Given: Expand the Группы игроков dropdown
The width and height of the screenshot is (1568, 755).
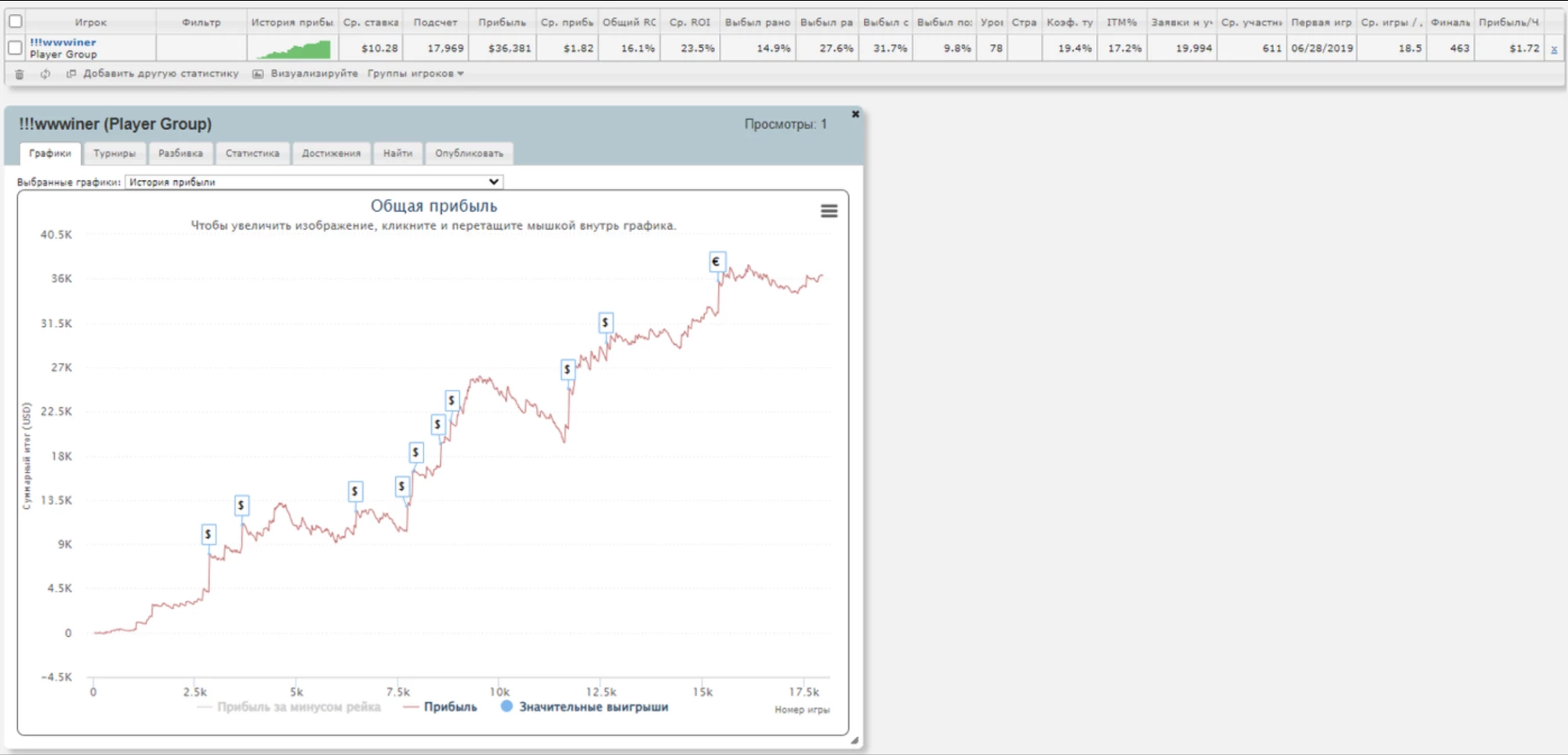Looking at the screenshot, I should (416, 74).
